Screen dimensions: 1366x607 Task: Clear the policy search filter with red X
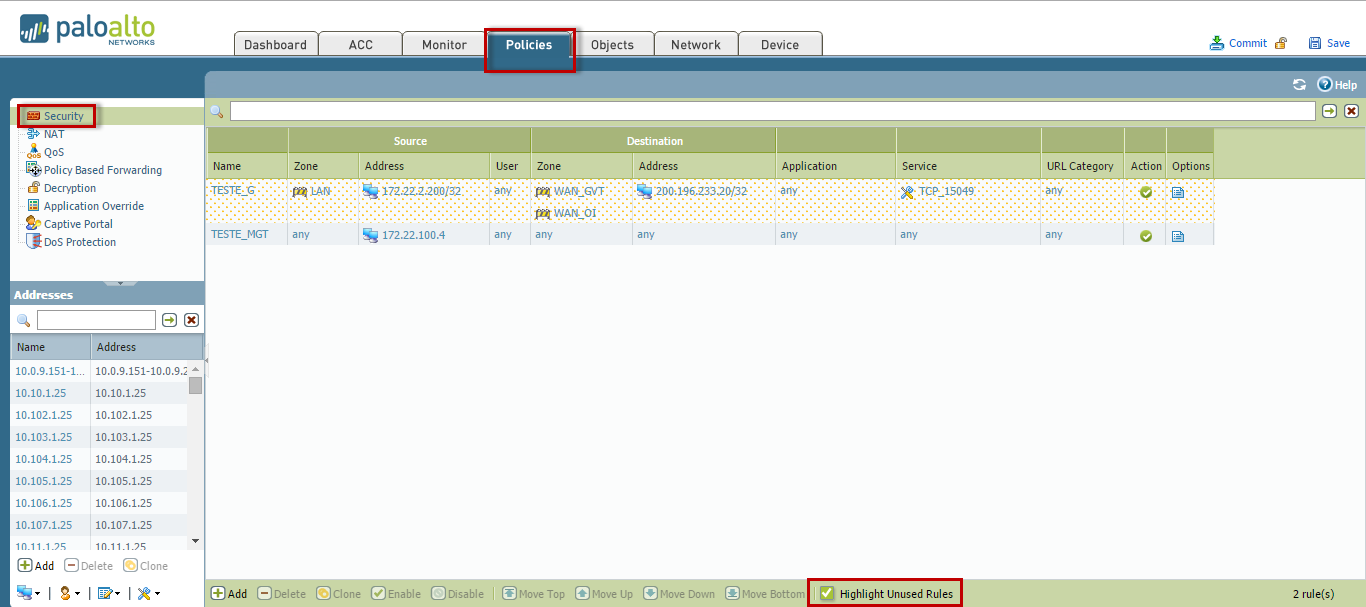[x=1351, y=111]
